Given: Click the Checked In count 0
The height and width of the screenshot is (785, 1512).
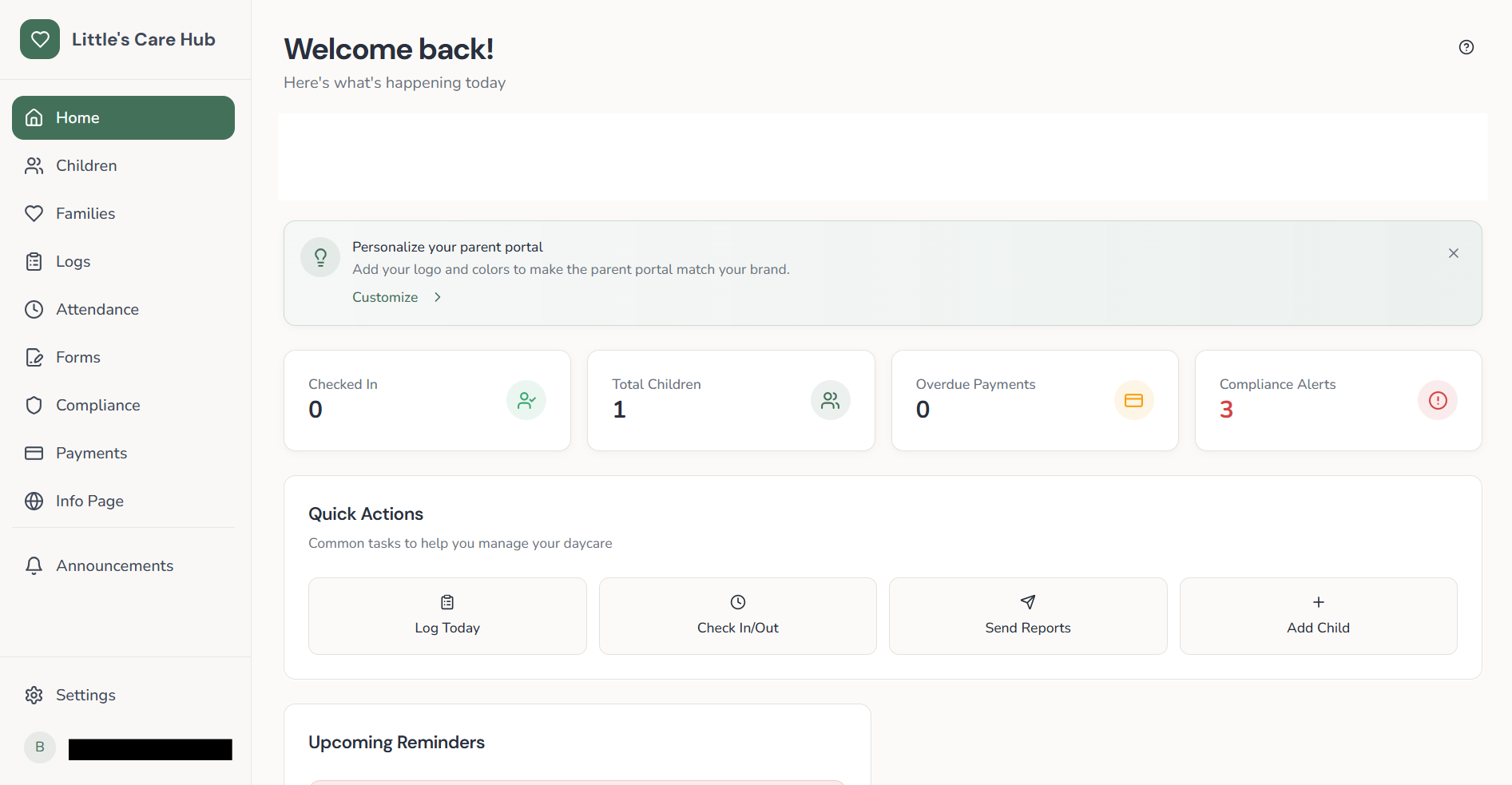Looking at the screenshot, I should pyautogui.click(x=315, y=410).
